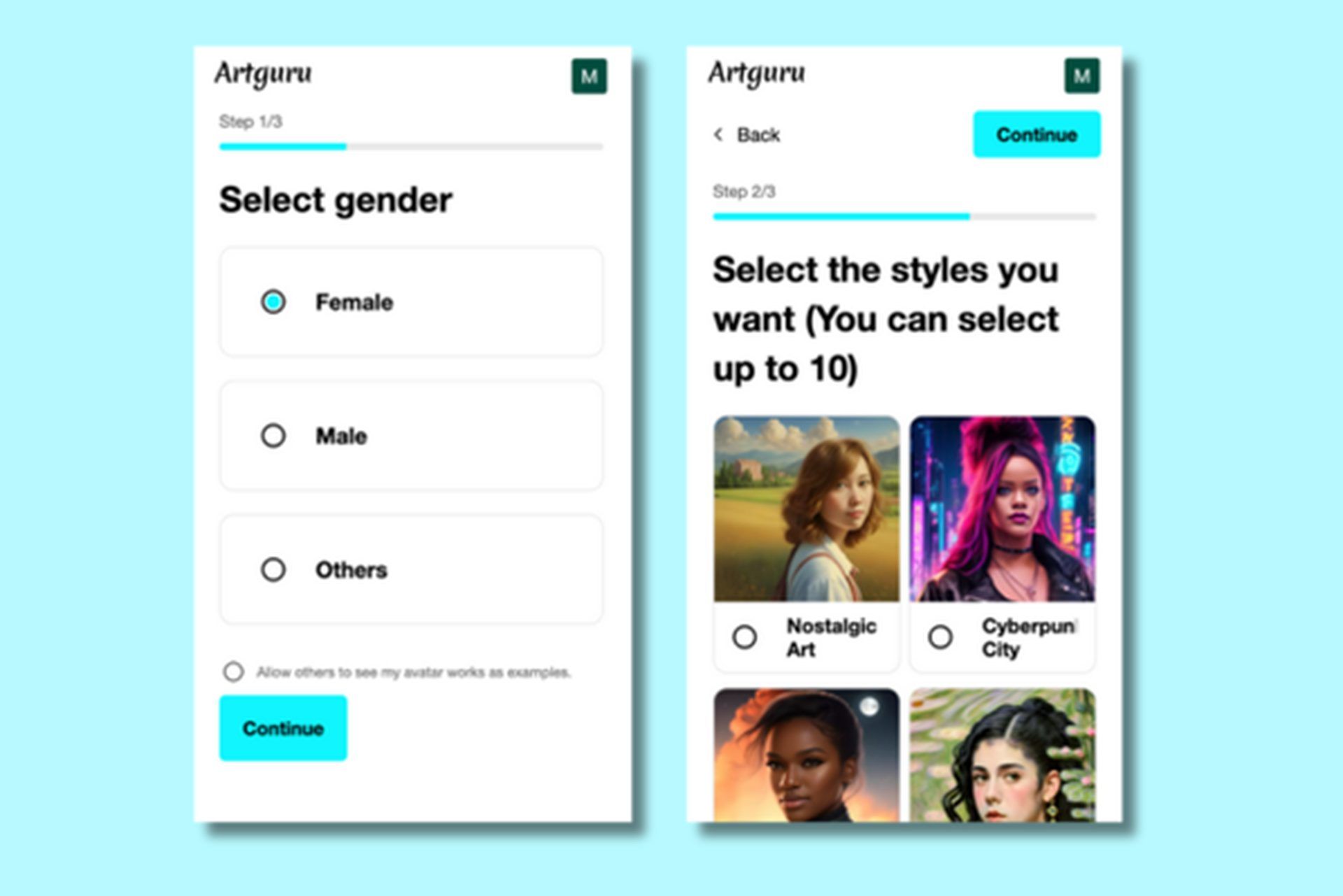1343x896 pixels.
Task: Toggle the Cyberpunk City style selector
Action: click(x=939, y=637)
